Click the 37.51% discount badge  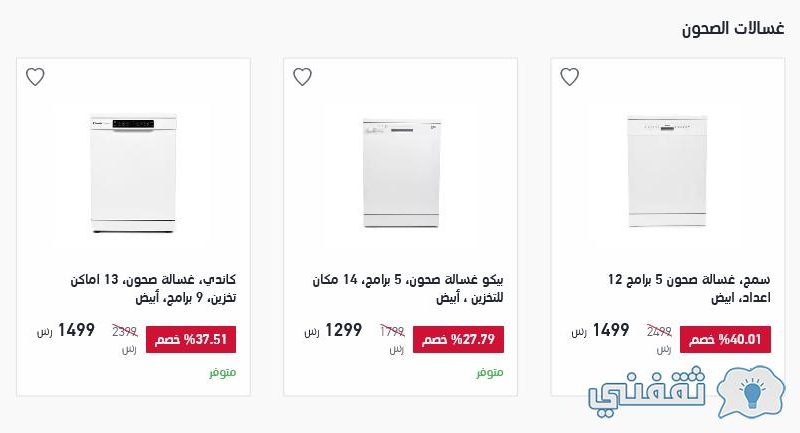tap(191, 340)
